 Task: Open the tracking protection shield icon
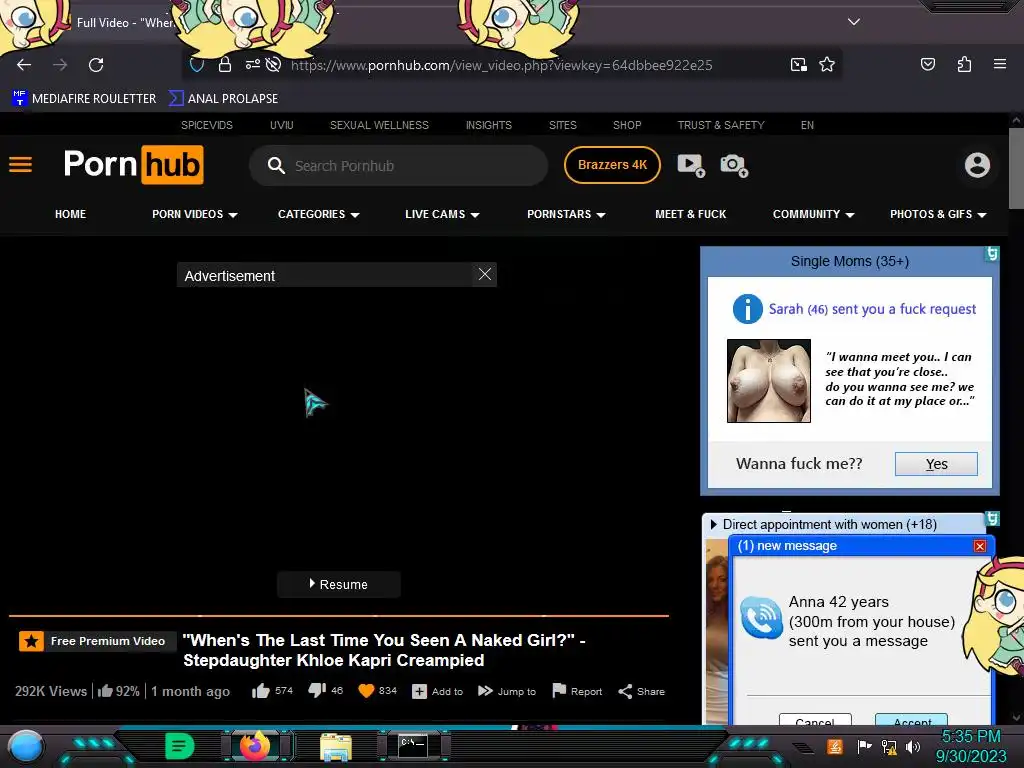pyautogui.click(x=197, y=65)
